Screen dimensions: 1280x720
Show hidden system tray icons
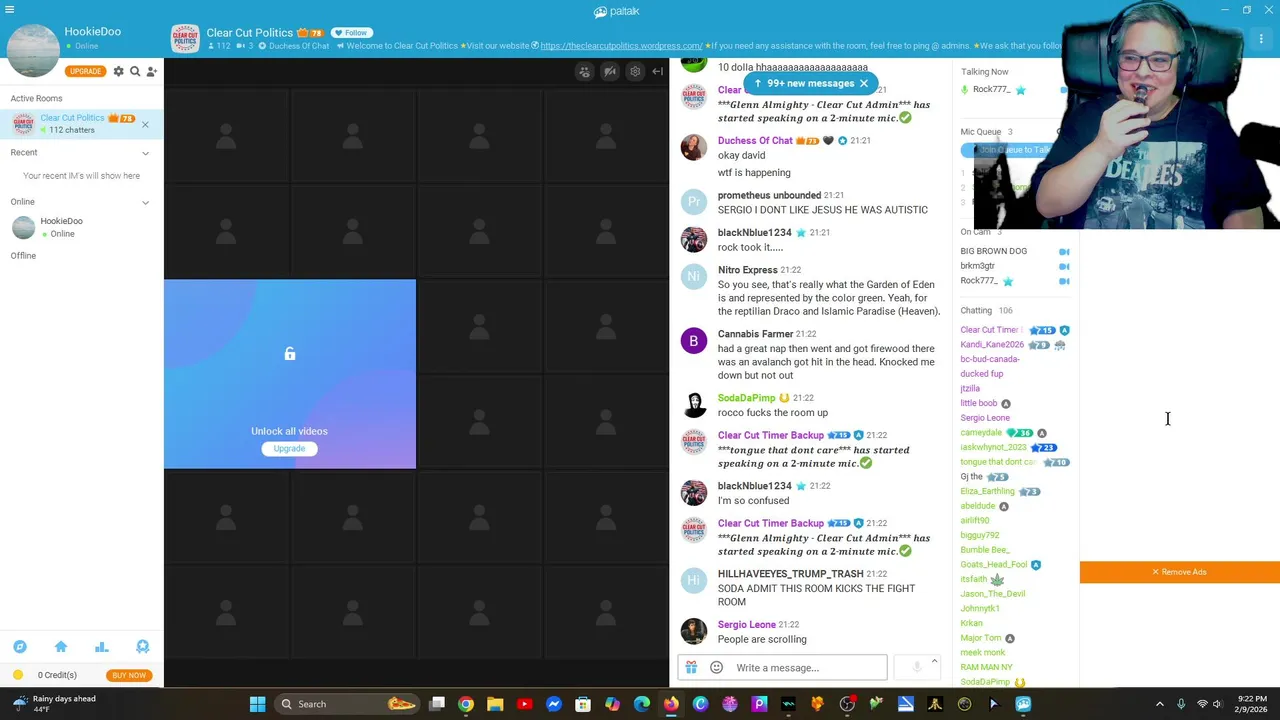tap(1160, 704)
